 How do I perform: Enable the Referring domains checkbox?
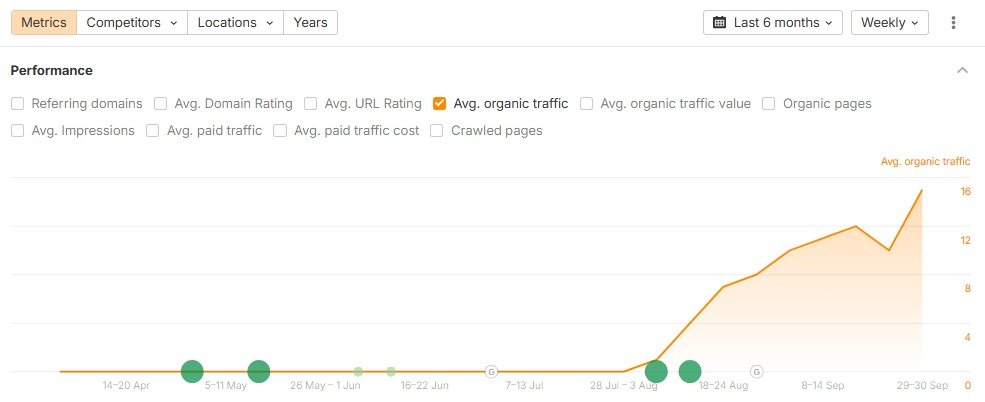18,103
